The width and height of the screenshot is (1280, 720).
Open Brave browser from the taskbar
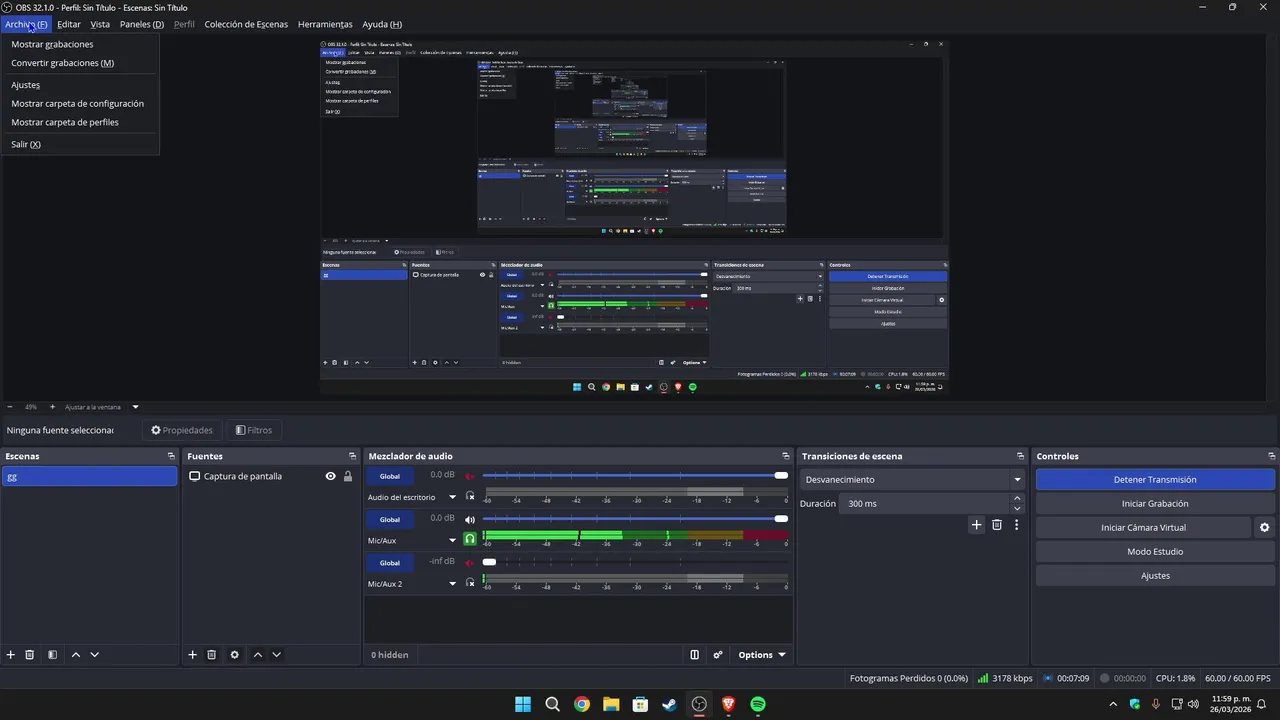click(729, 704)
